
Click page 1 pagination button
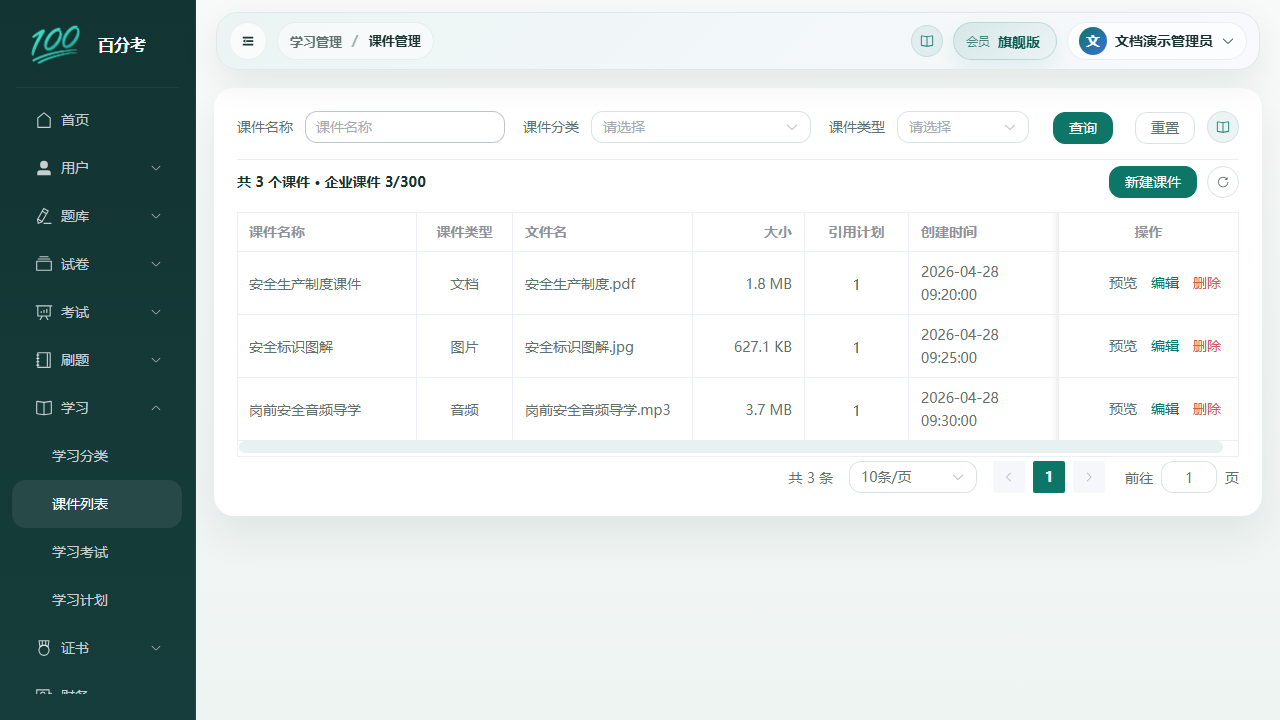point(1049,477)
